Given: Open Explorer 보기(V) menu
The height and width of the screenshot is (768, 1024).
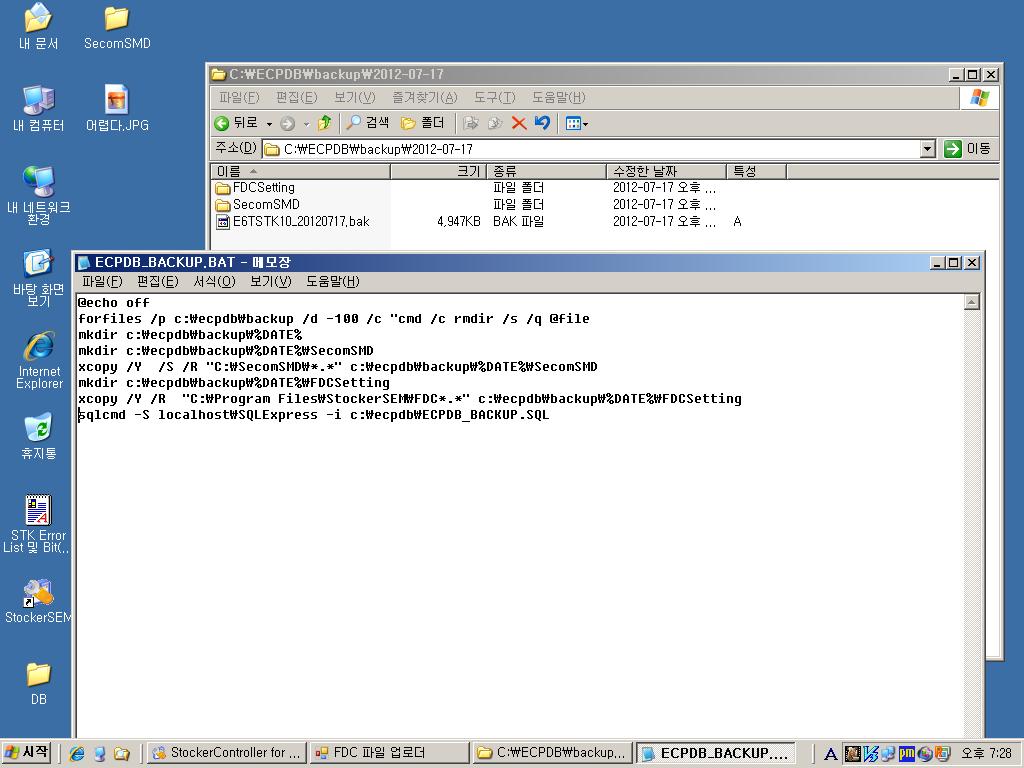Looking at the screenshot, I should [x=354, y=97].
